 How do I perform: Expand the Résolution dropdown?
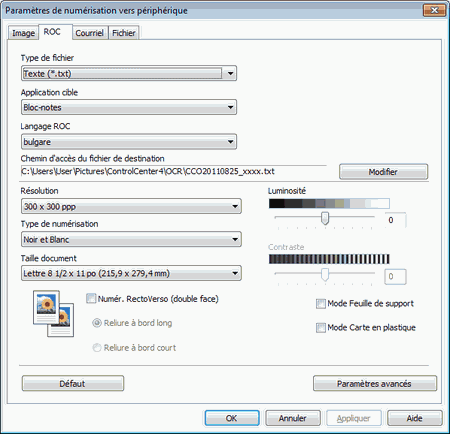(131, 206)
